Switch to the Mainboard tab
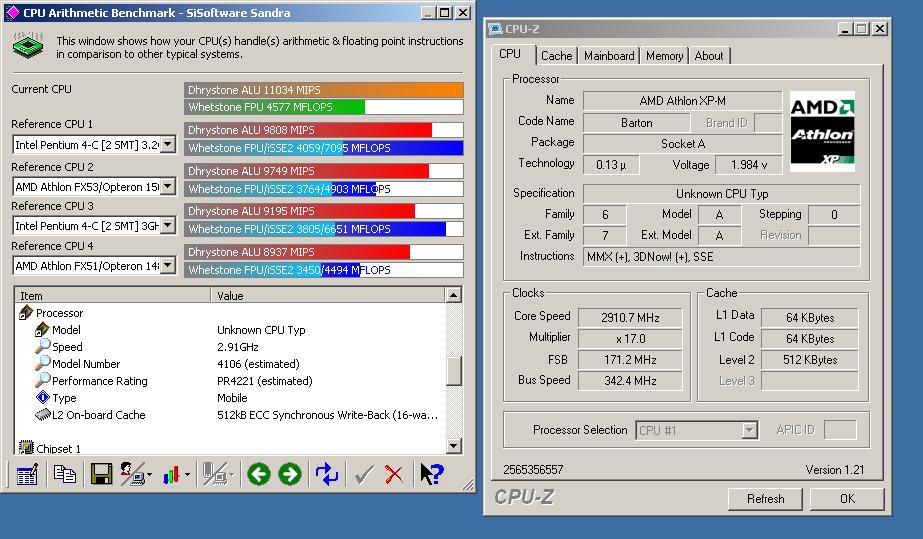 pyautogui.click(x=609, y=56)
